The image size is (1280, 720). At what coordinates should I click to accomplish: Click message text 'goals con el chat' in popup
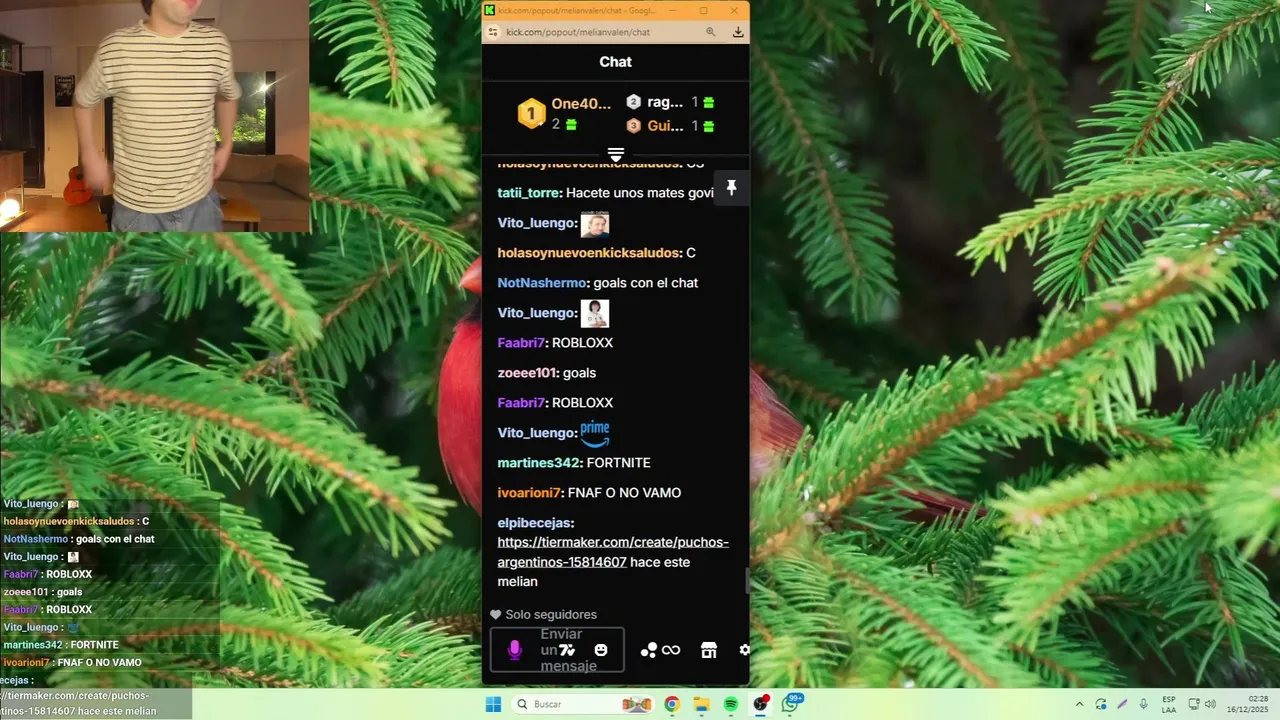[646, 283]
